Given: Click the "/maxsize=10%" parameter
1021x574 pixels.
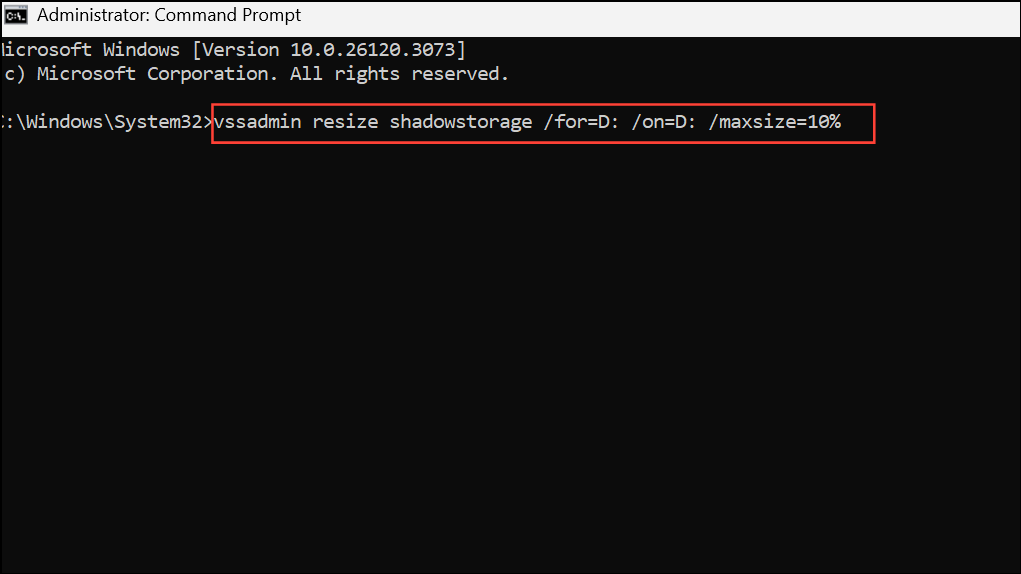Looking at the screenshot, I should (780, 122).
